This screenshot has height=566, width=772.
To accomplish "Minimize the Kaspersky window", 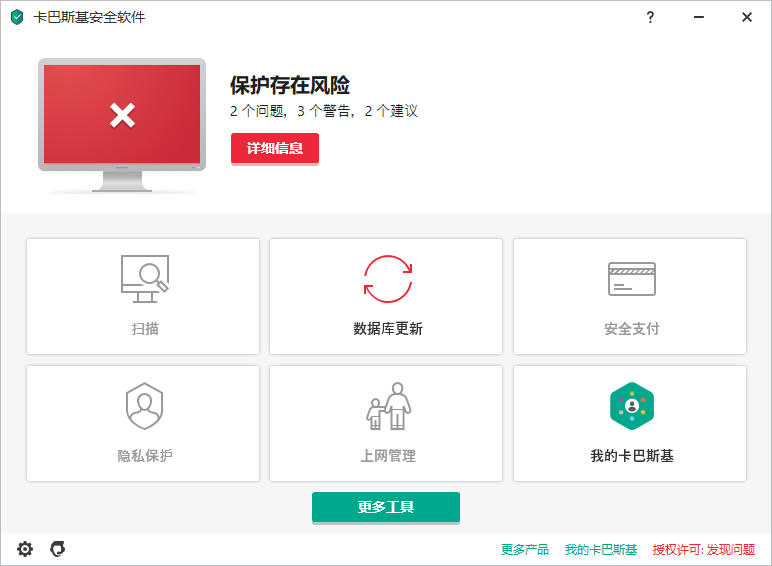I will (699, 17).
